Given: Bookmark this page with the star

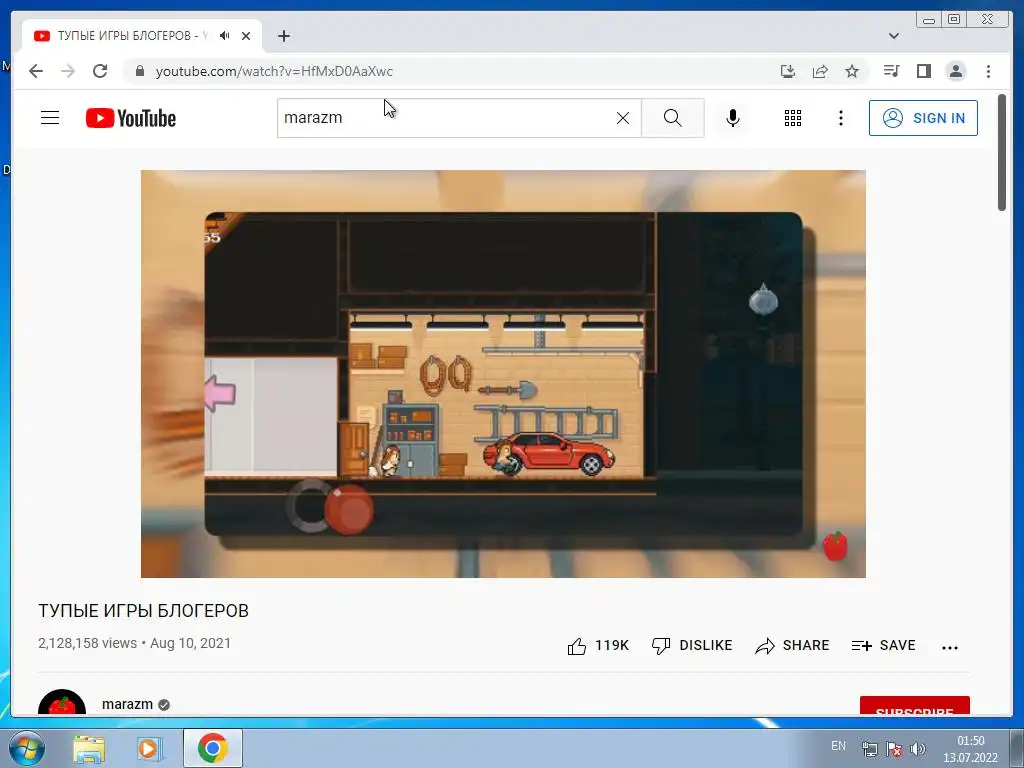Looking at the screenshot, I should (852, 71).
